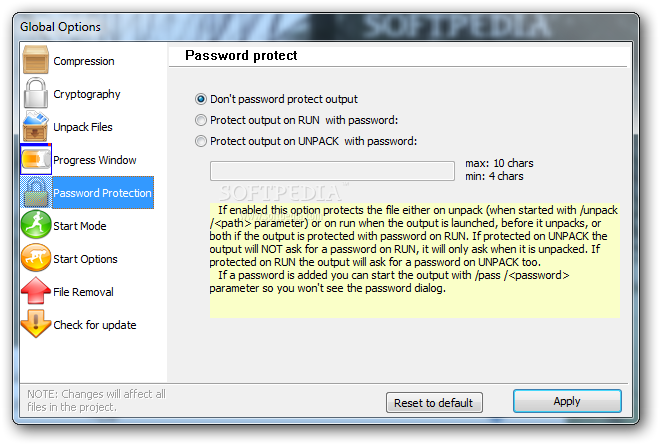660x445 pixels.
Task: Open the Start Mode green runner icon
Action: point(36,225)
